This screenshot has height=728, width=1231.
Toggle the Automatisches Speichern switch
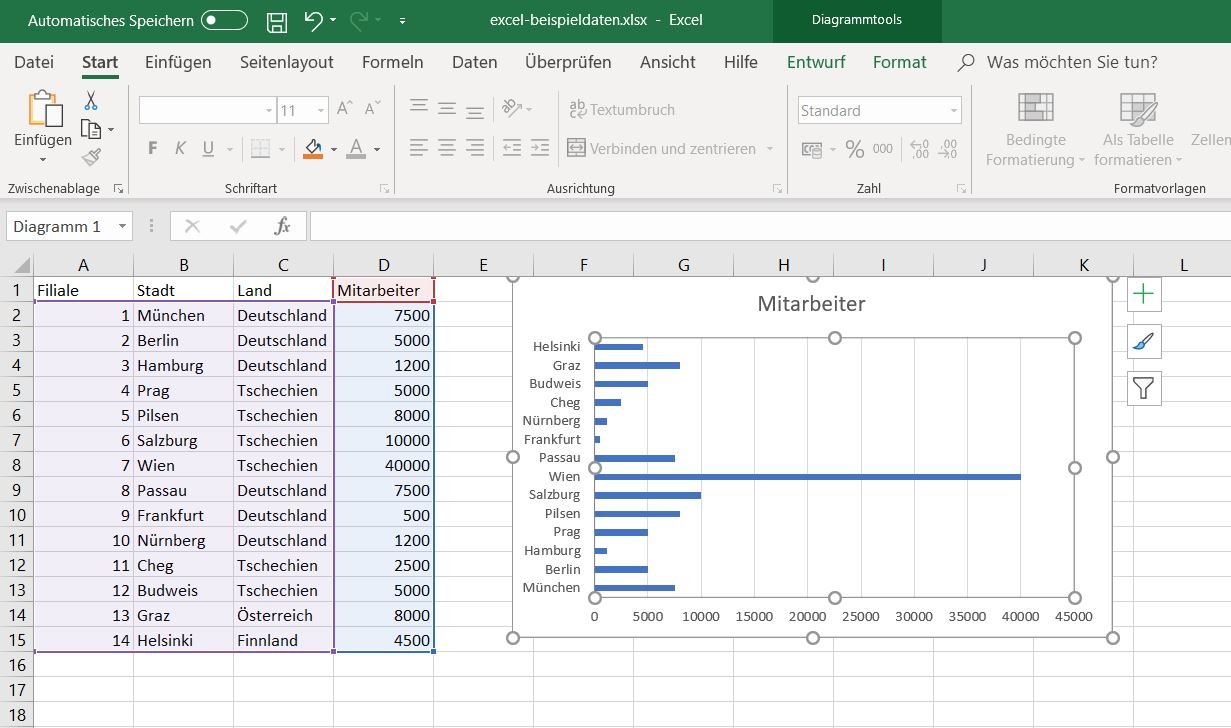click(x=224, y=20)
